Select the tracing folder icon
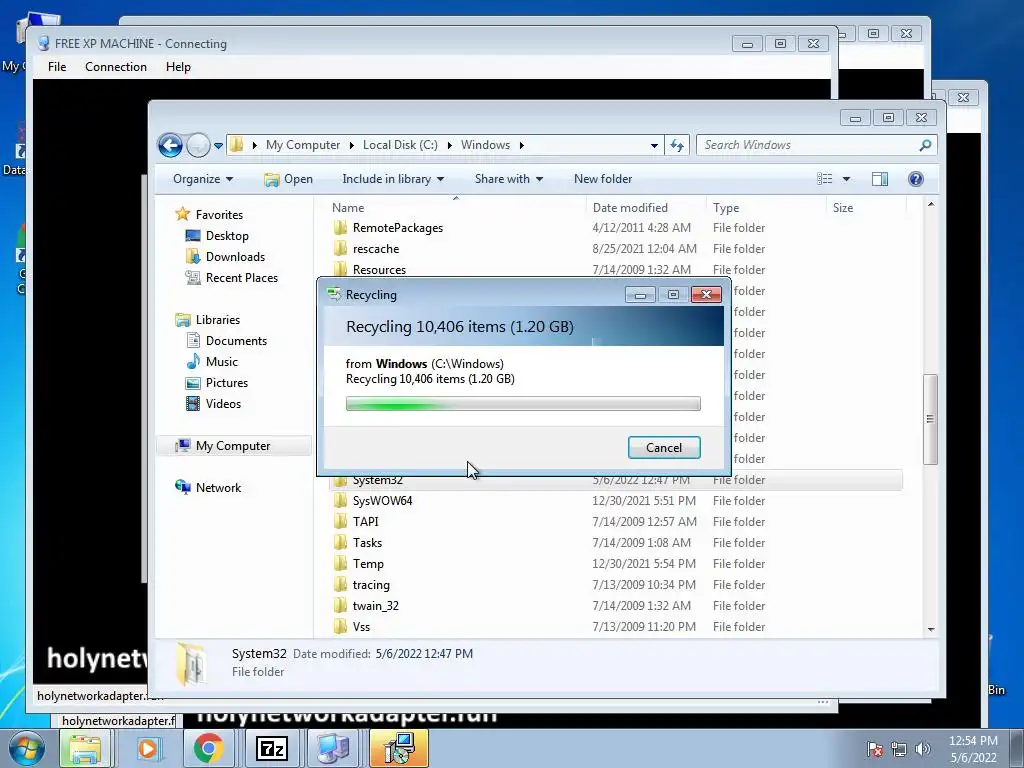The width and height of the screenshot is (1024, 768). tap(340, 584)
